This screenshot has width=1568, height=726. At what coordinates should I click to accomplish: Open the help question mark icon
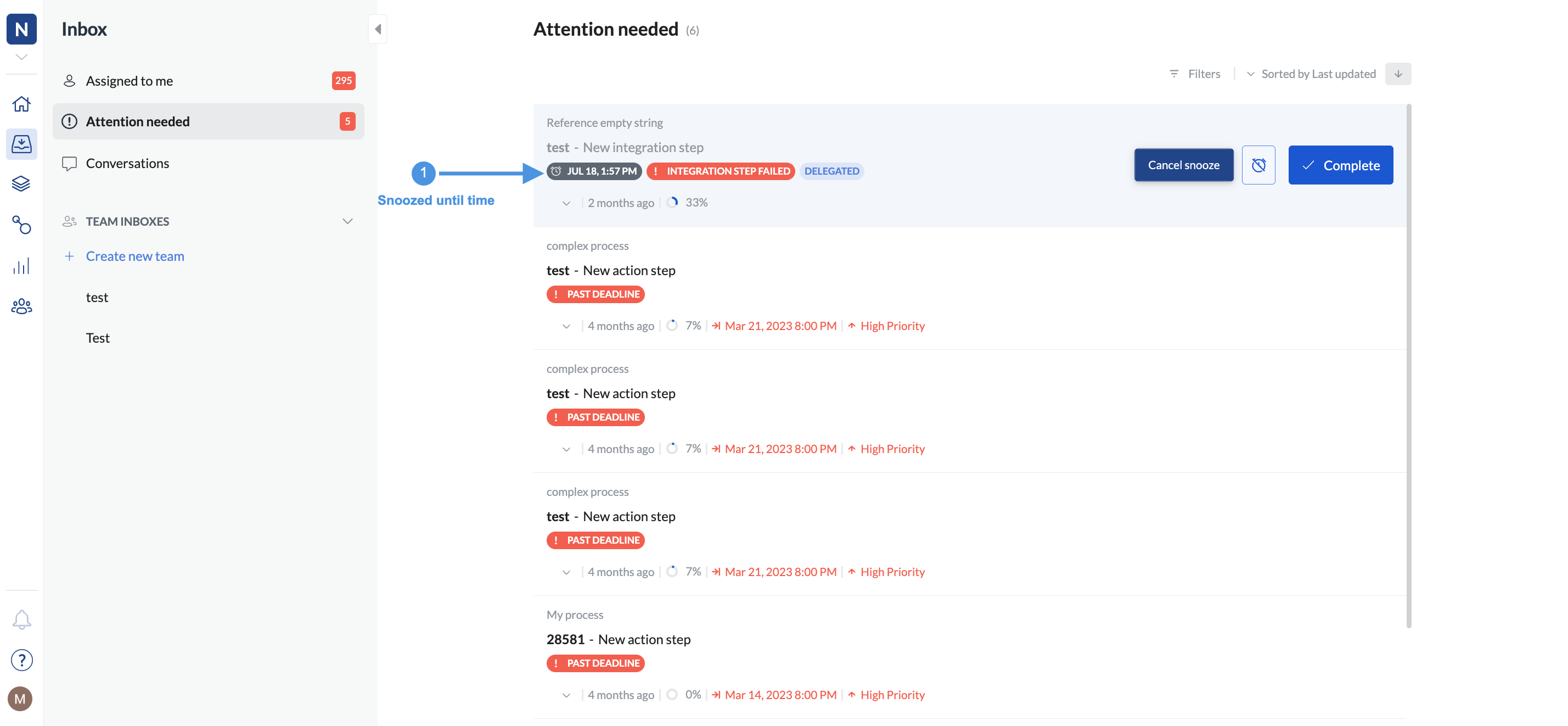(21, 660)
